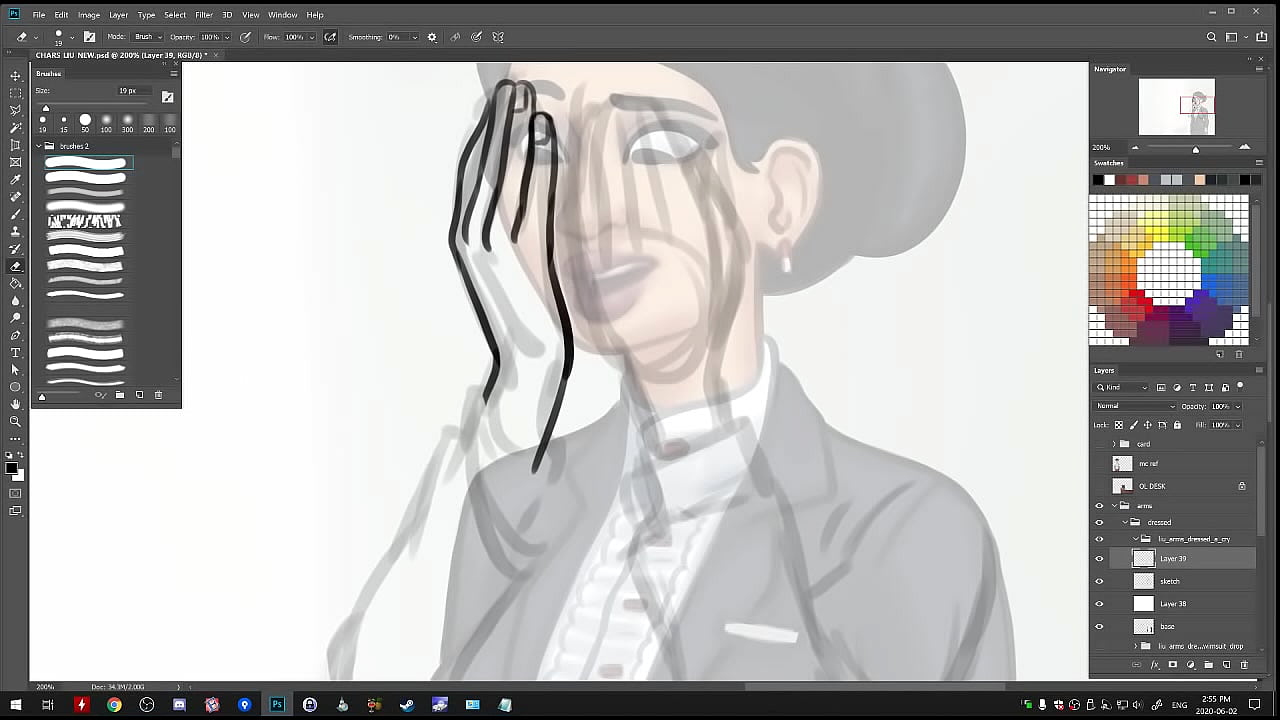Activate the Type tool

(x=15, y=353)
